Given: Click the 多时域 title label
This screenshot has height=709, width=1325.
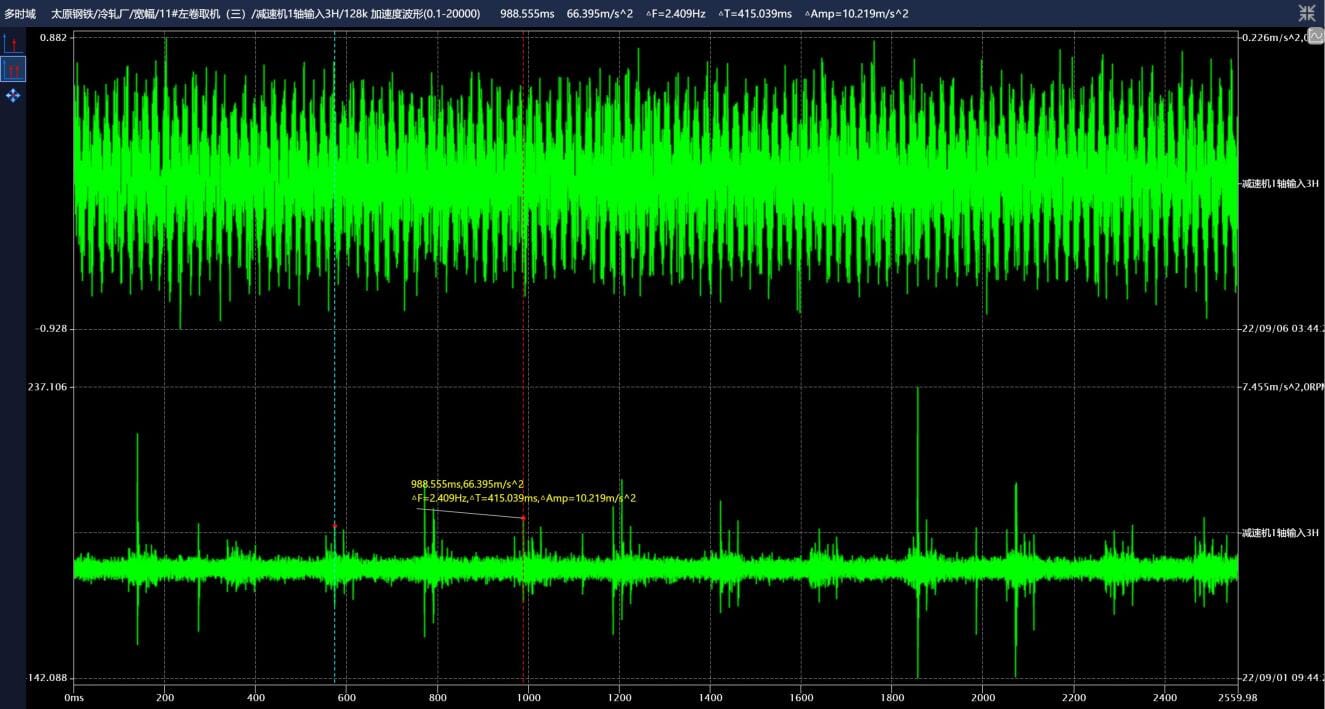Looking at the screenshot, I should [19, 14].
